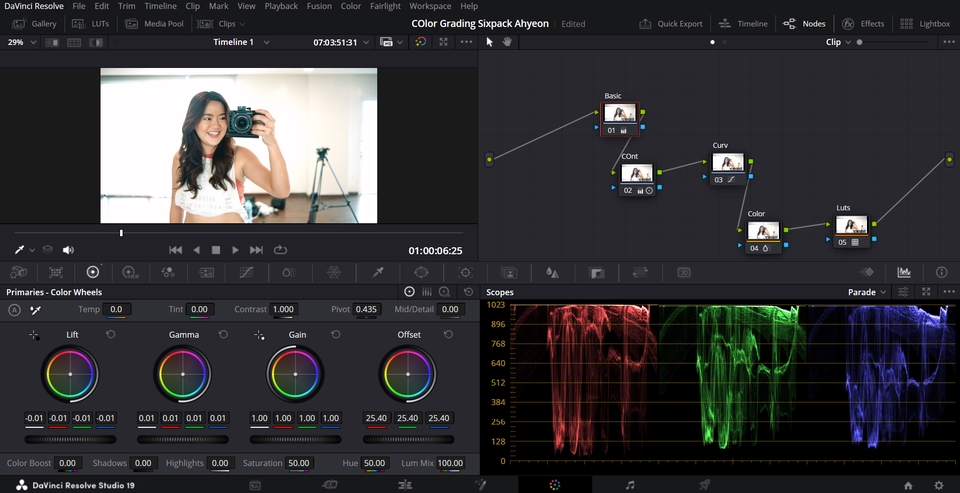Open the Camera Raw palette
Screen dimensions: 960x493
pyautogui.click(x=18, y=273)
